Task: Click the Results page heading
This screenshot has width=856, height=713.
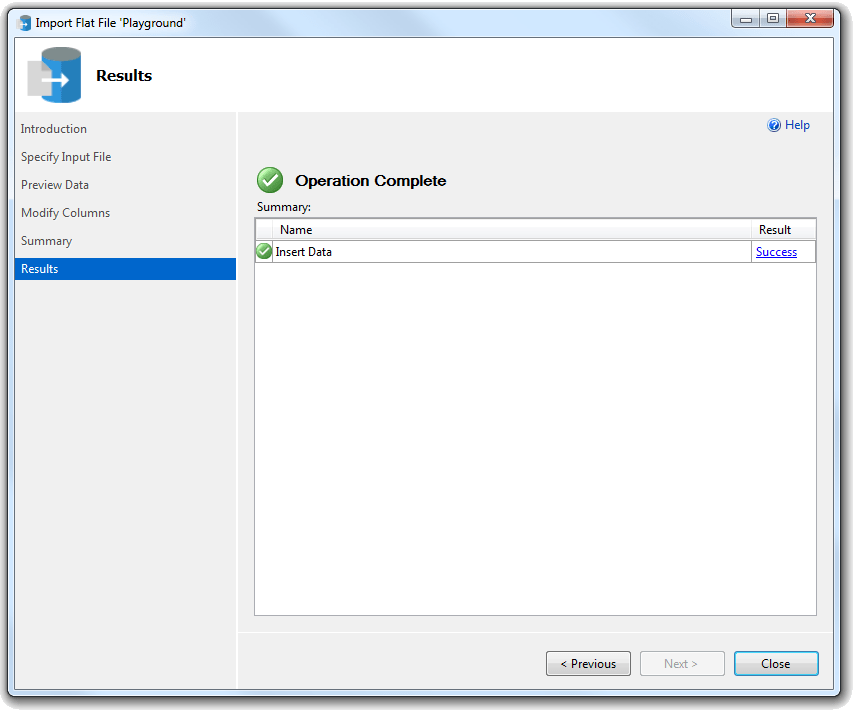Action: [124, 75]
